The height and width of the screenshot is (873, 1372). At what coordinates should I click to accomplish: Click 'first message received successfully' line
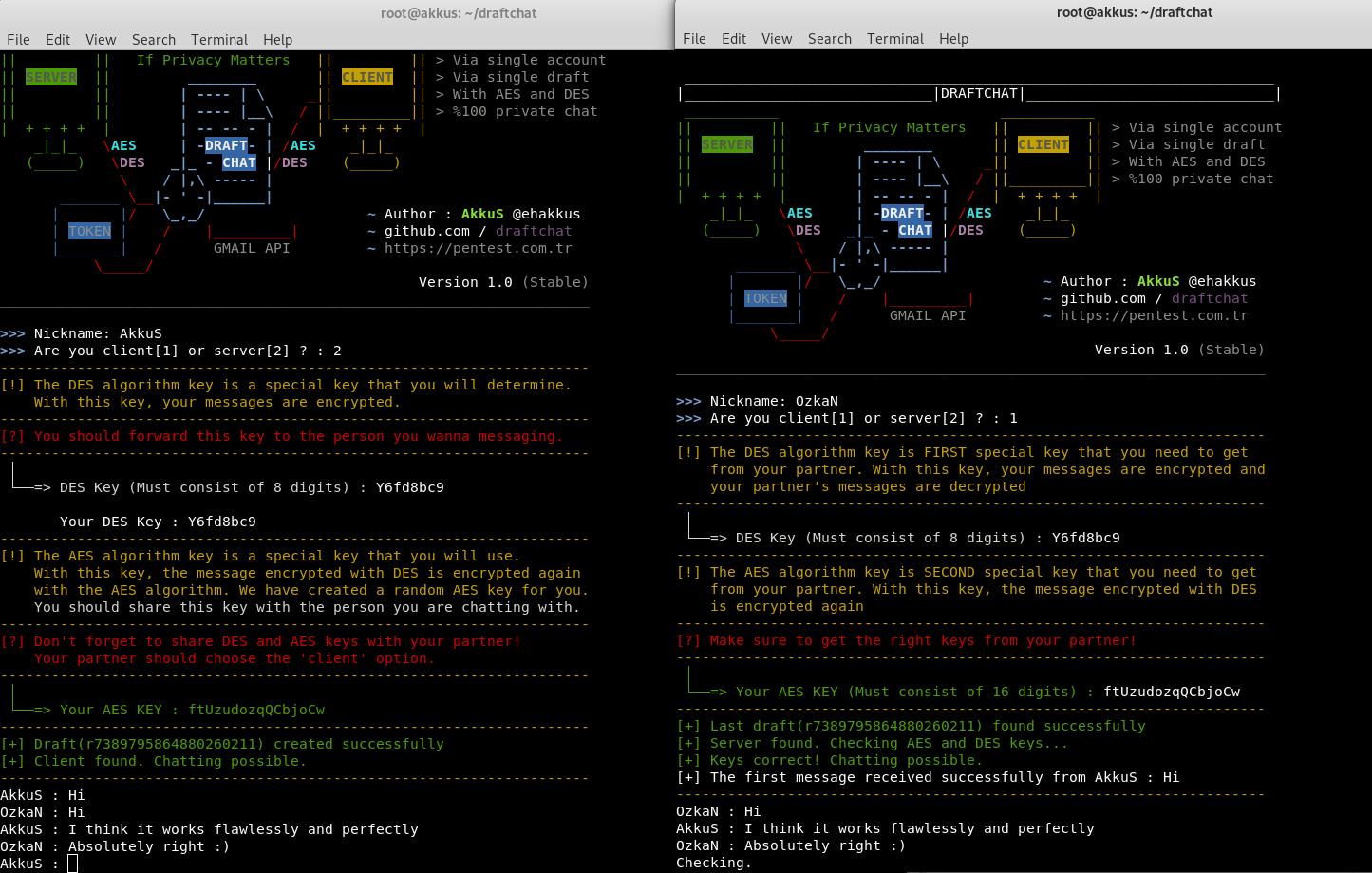point(945,777)
